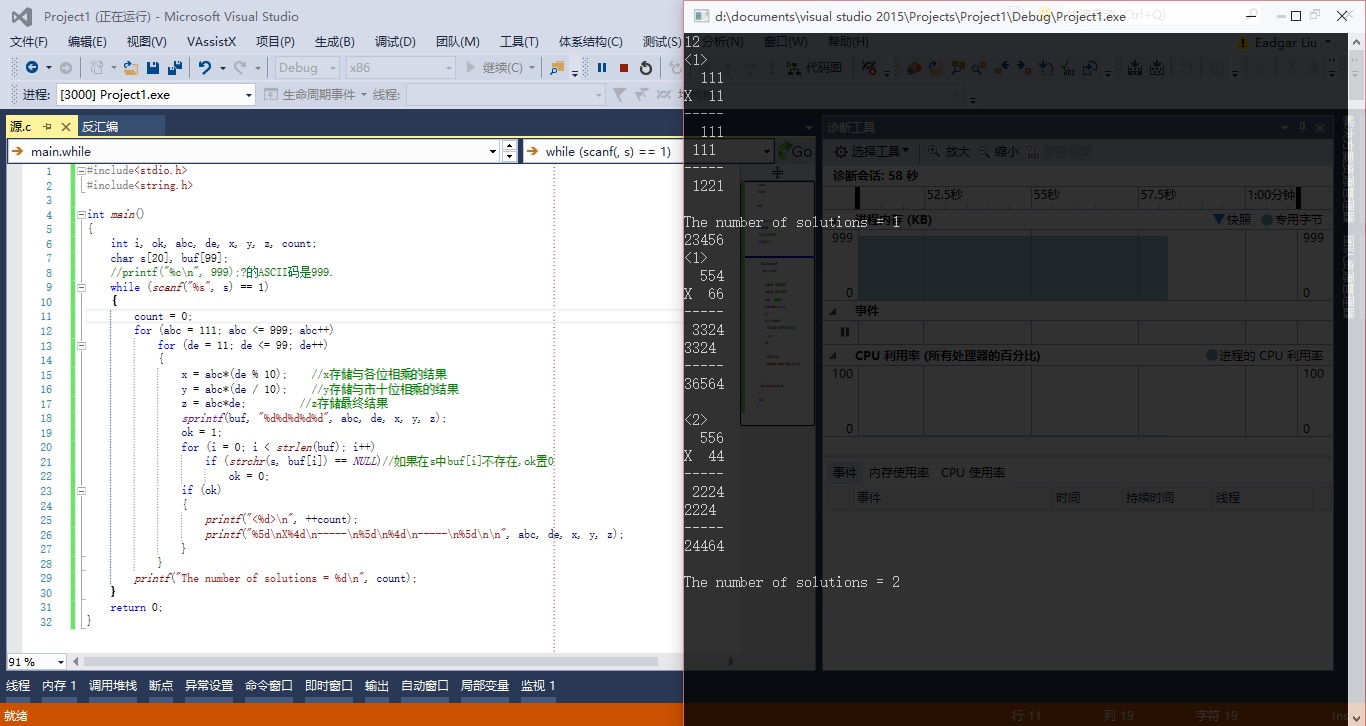Click console text 'The number of solutions = 2'
This screenshot has width=1366, height=726.
pos(792,582)
